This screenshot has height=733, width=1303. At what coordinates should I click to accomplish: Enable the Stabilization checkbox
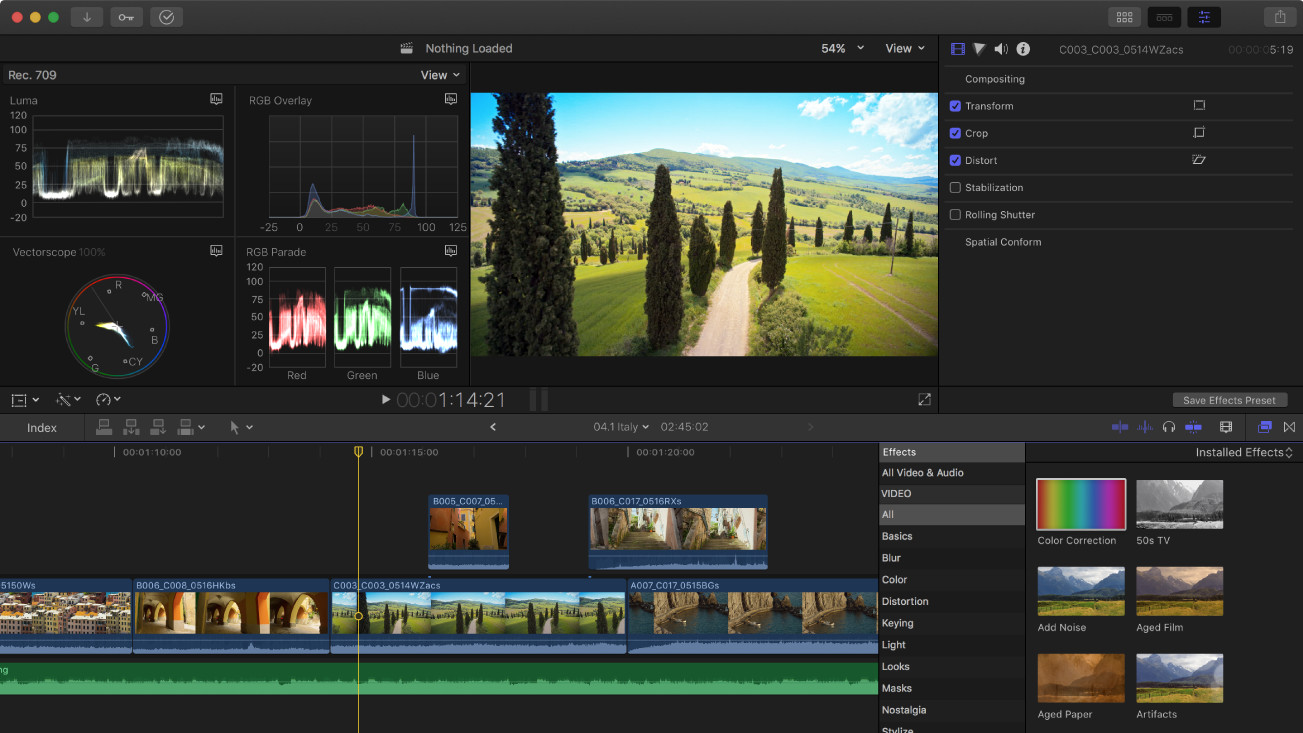(x=955, y=188)
